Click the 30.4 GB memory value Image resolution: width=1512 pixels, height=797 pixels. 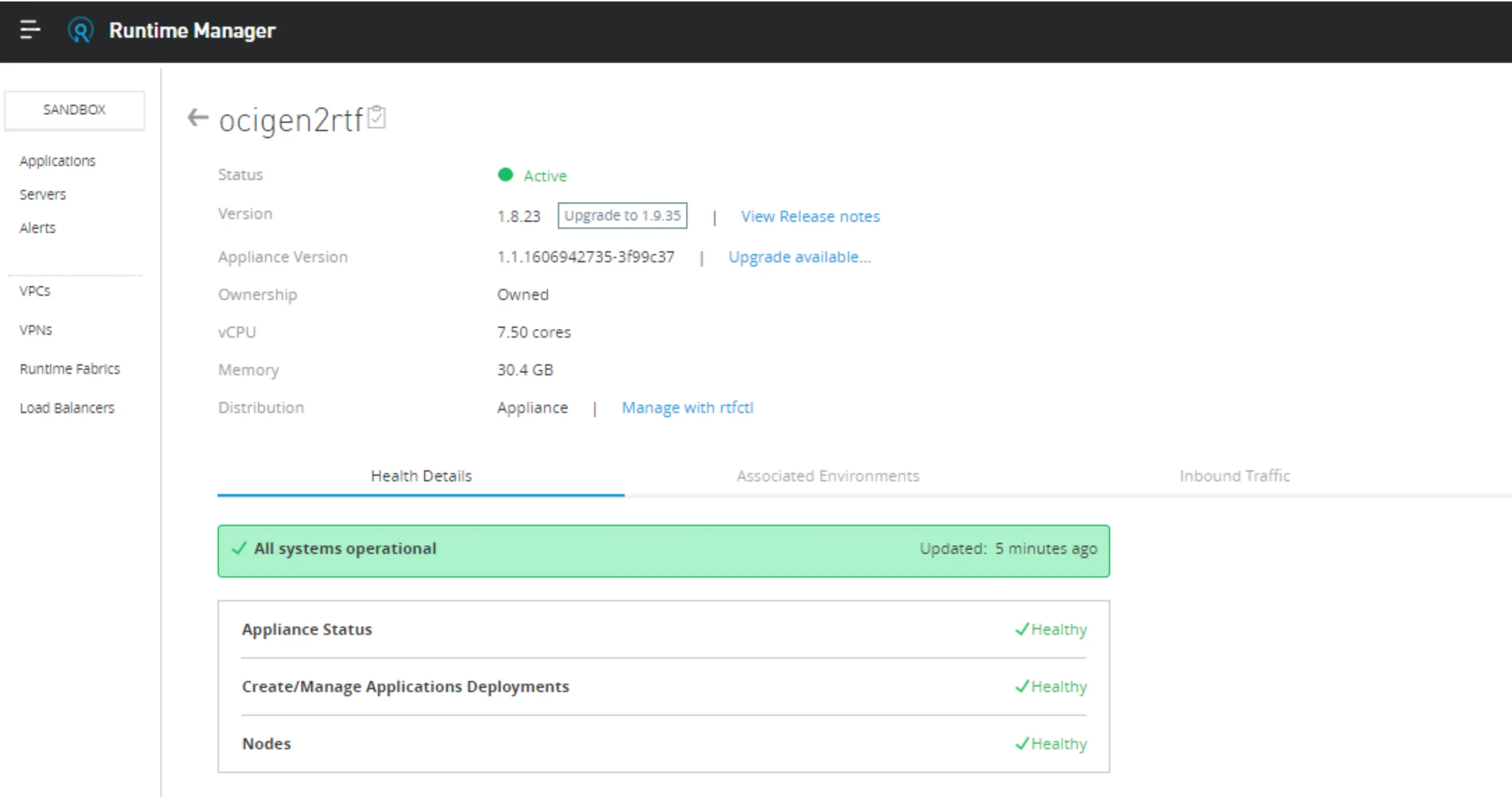click(x=525, y=369)
